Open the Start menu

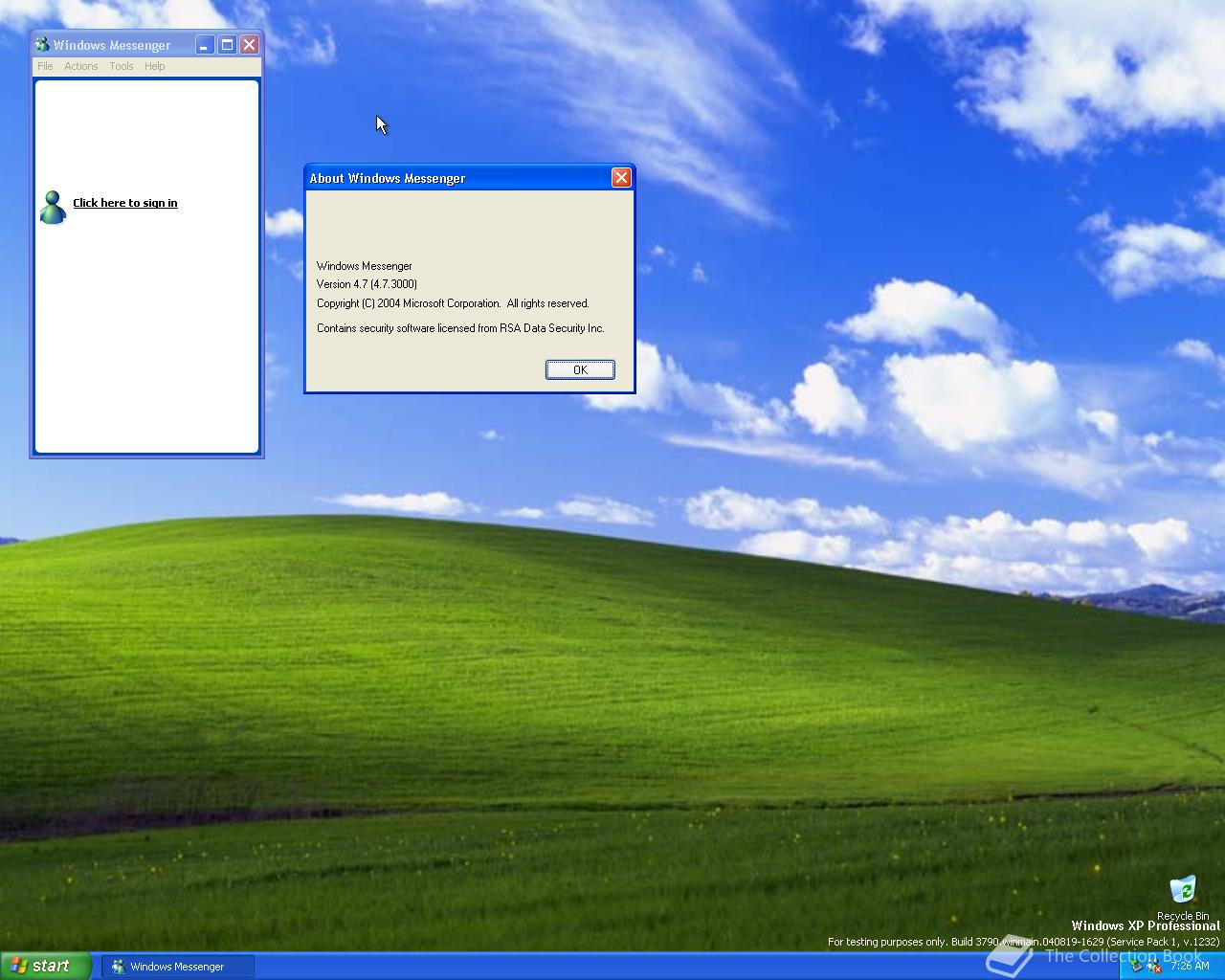coord(45,966)
